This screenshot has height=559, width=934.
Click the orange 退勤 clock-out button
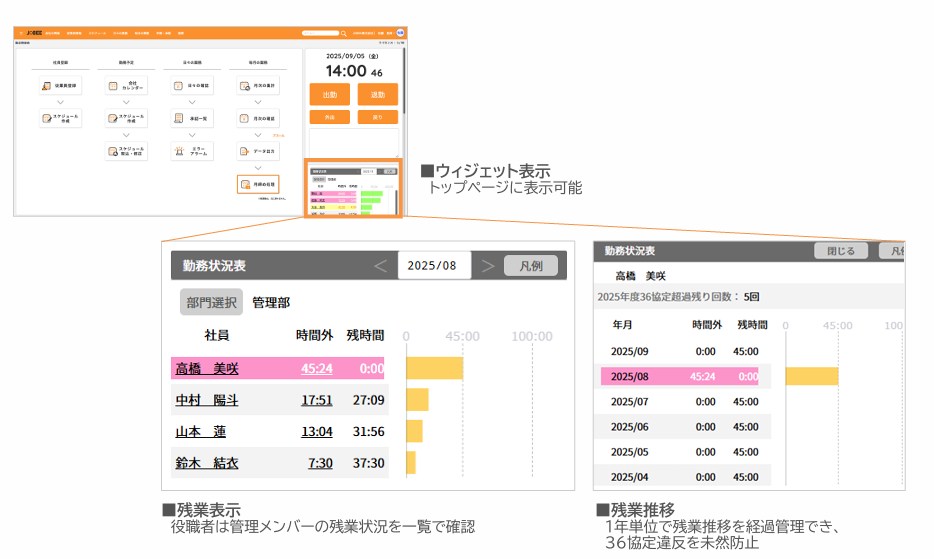point(378,95)
